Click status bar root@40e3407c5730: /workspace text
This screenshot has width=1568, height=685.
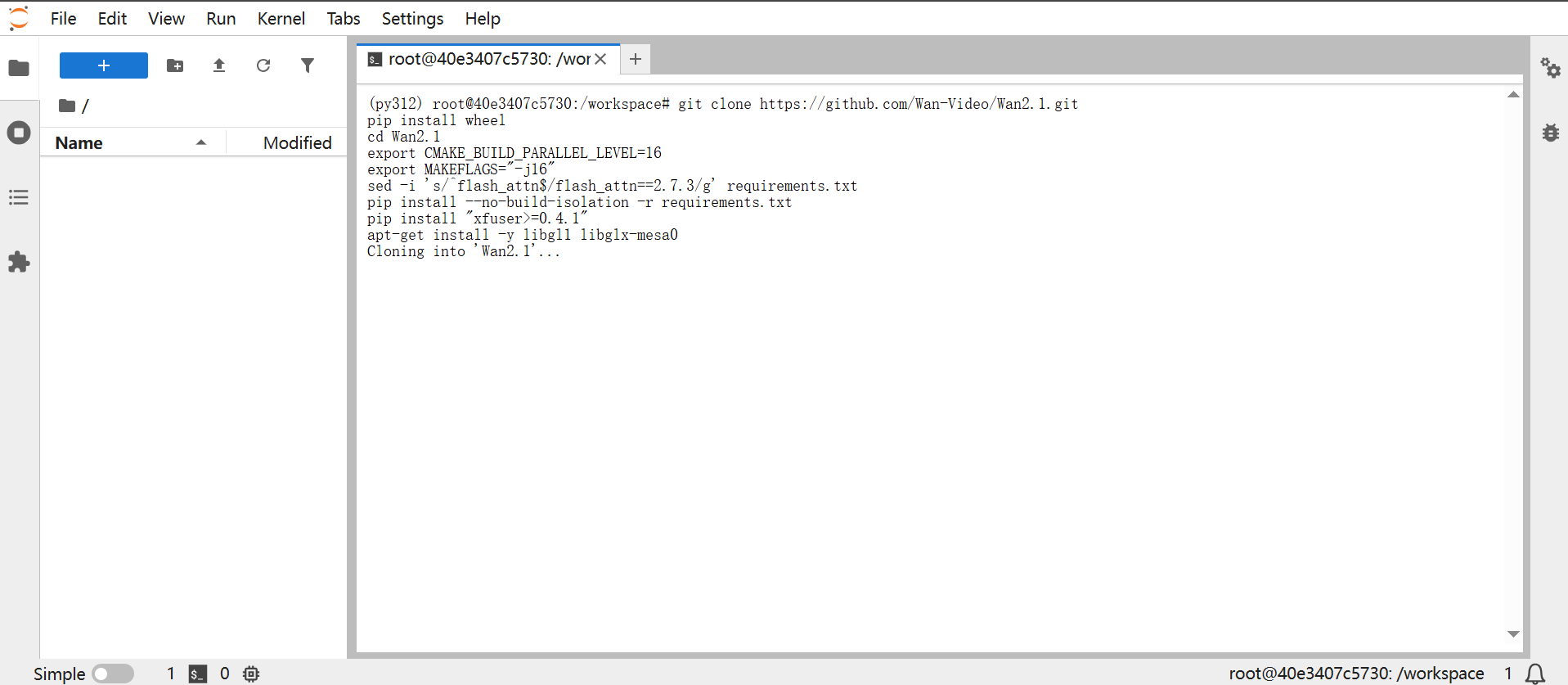point(1356,674)
